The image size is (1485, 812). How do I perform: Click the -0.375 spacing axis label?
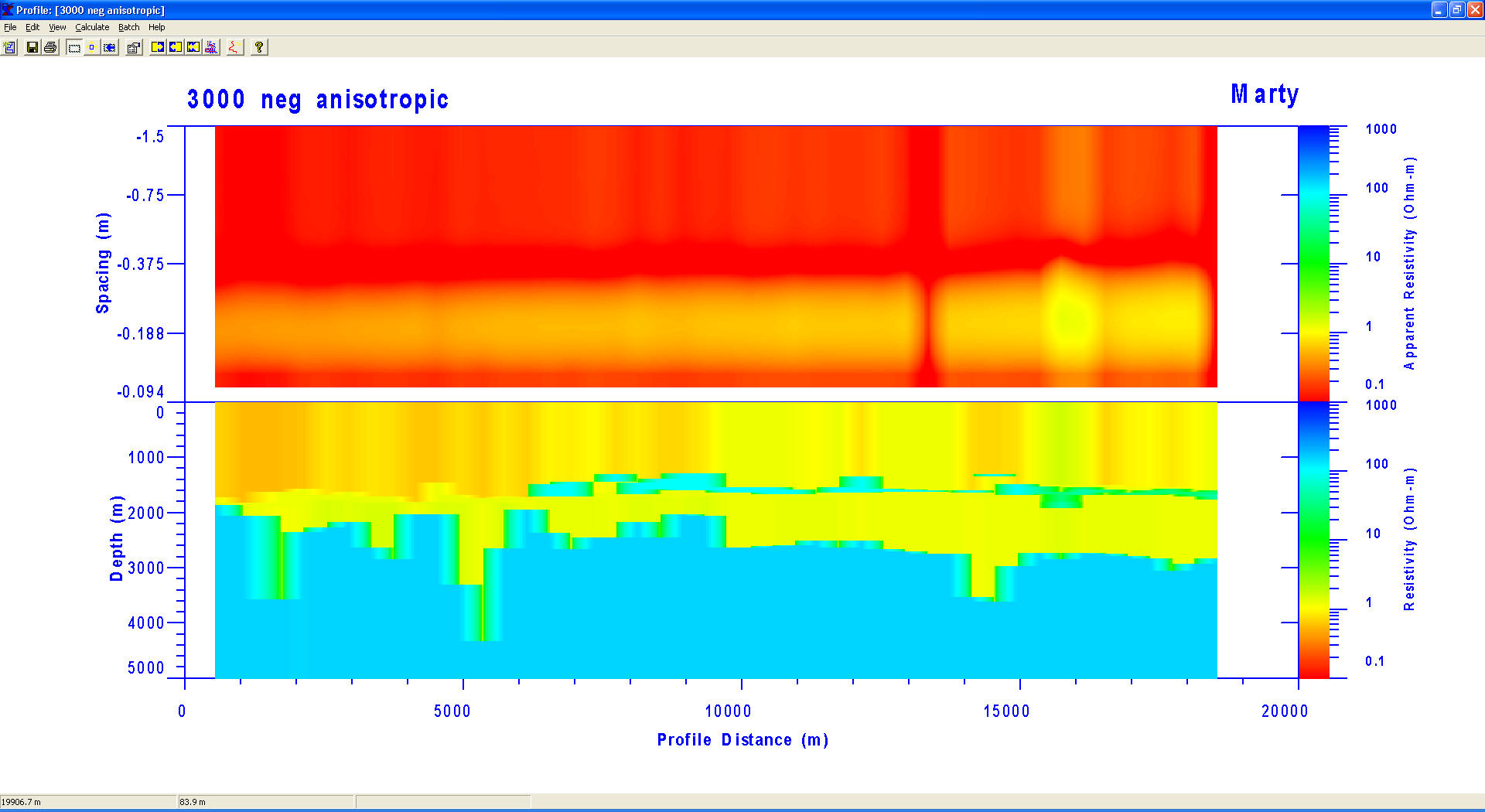coord(141,264)
